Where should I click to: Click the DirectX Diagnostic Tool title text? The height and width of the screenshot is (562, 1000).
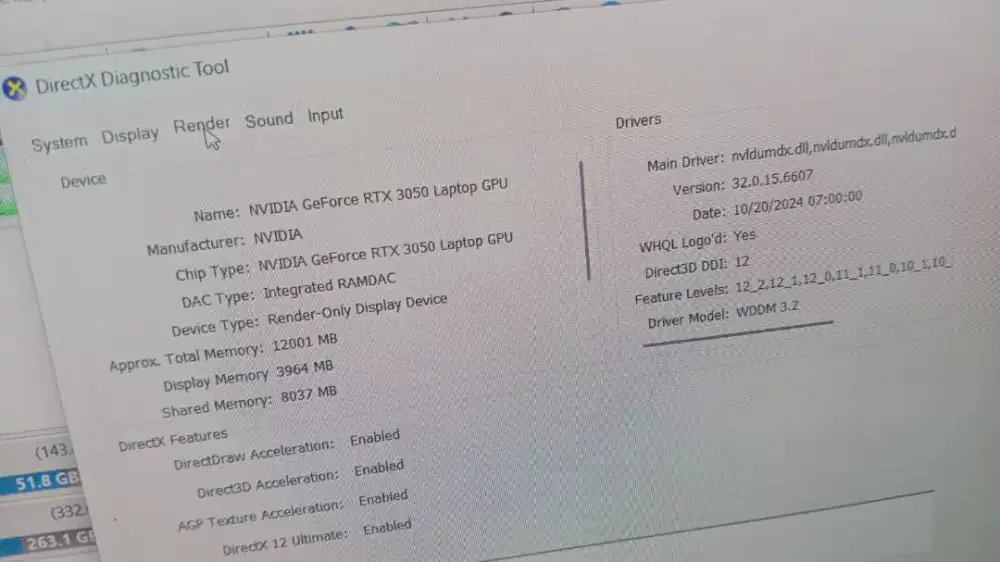(132, 76)
